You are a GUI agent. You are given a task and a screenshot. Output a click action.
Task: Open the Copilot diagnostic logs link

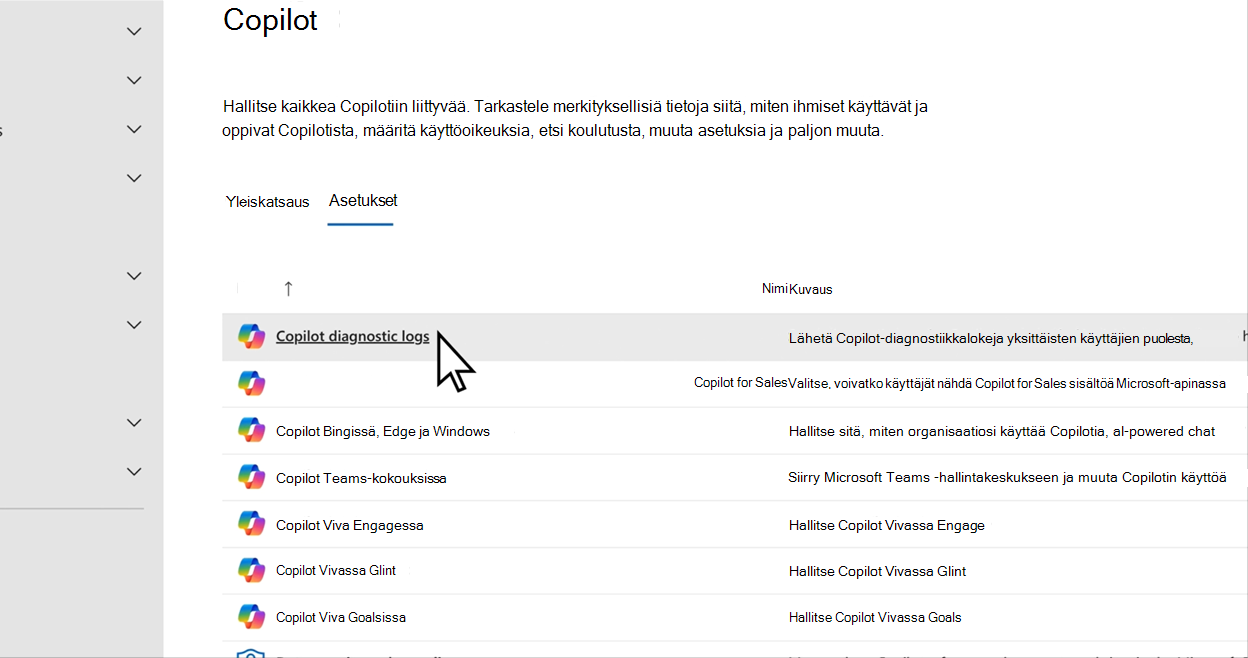pyautogui.click(x=352, y=337)
